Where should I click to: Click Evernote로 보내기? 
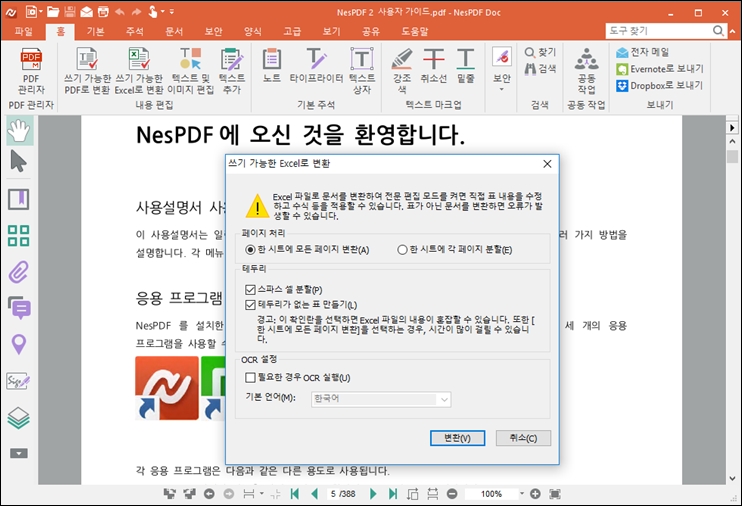pos(660,69)
